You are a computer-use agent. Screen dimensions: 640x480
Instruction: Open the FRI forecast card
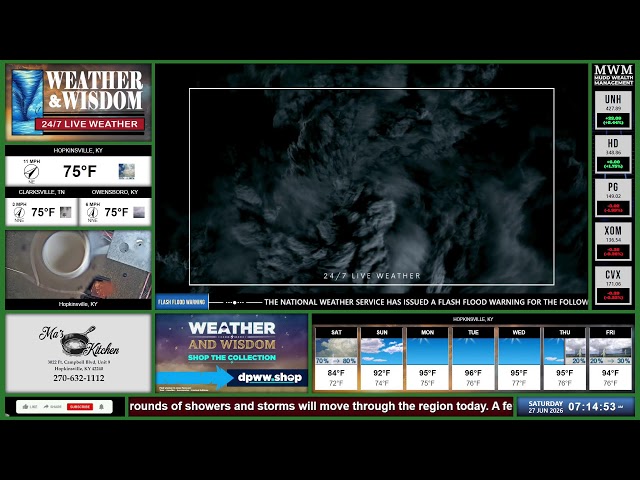click(x=610, y=359)
